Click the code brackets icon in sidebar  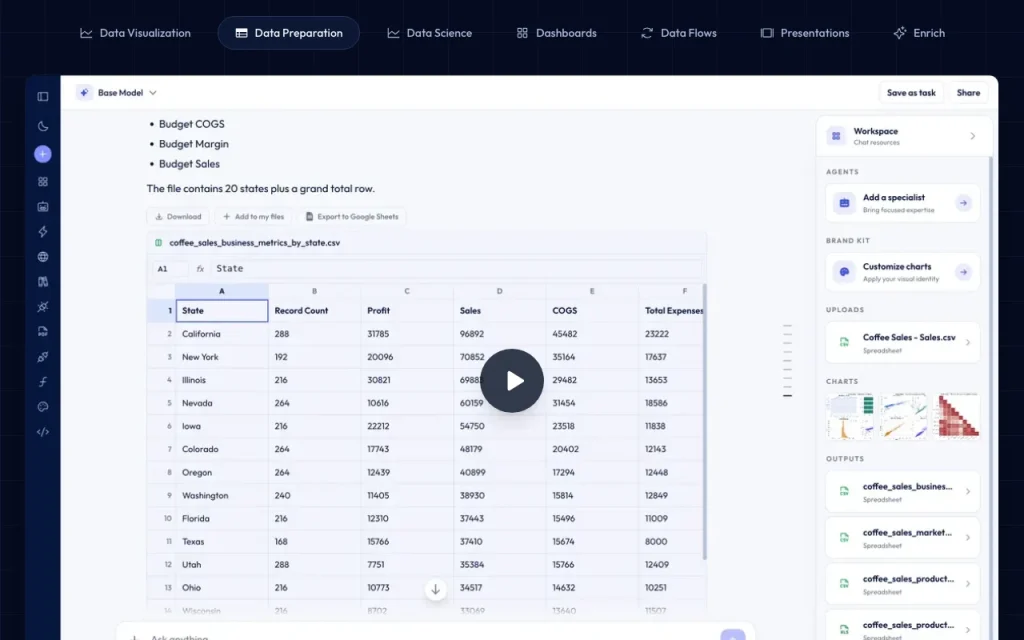[x=43, y=432]
